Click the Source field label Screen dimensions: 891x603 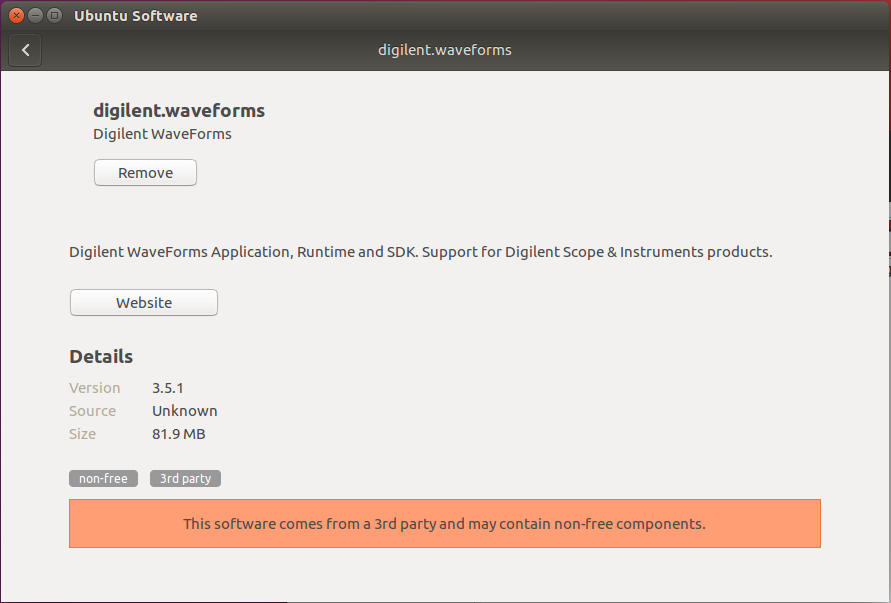coord(93,411)
